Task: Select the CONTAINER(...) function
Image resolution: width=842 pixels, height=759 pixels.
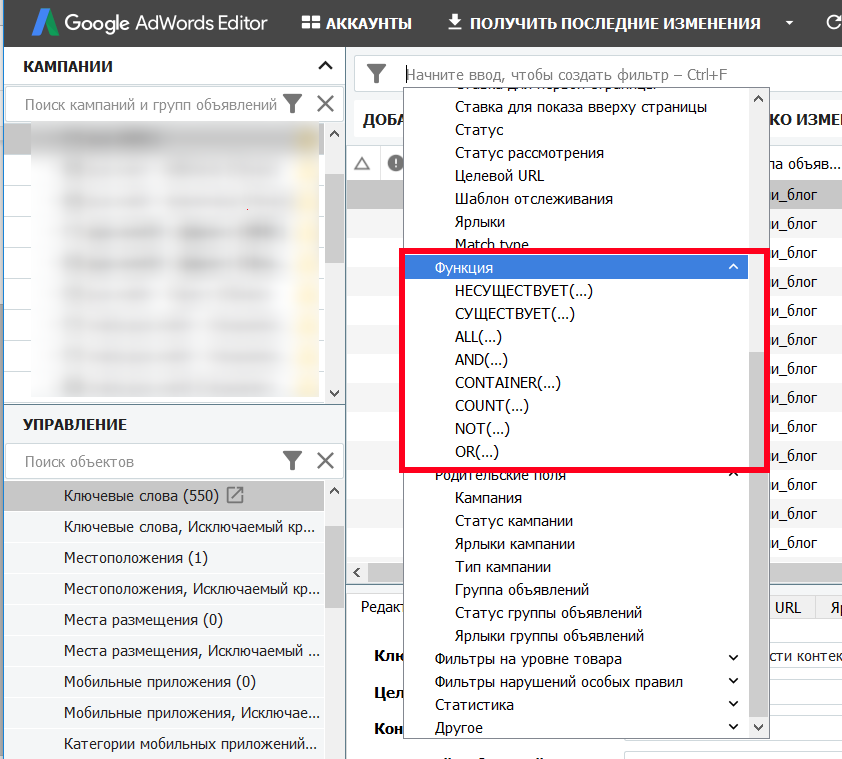Action: [x=507, y=382]
